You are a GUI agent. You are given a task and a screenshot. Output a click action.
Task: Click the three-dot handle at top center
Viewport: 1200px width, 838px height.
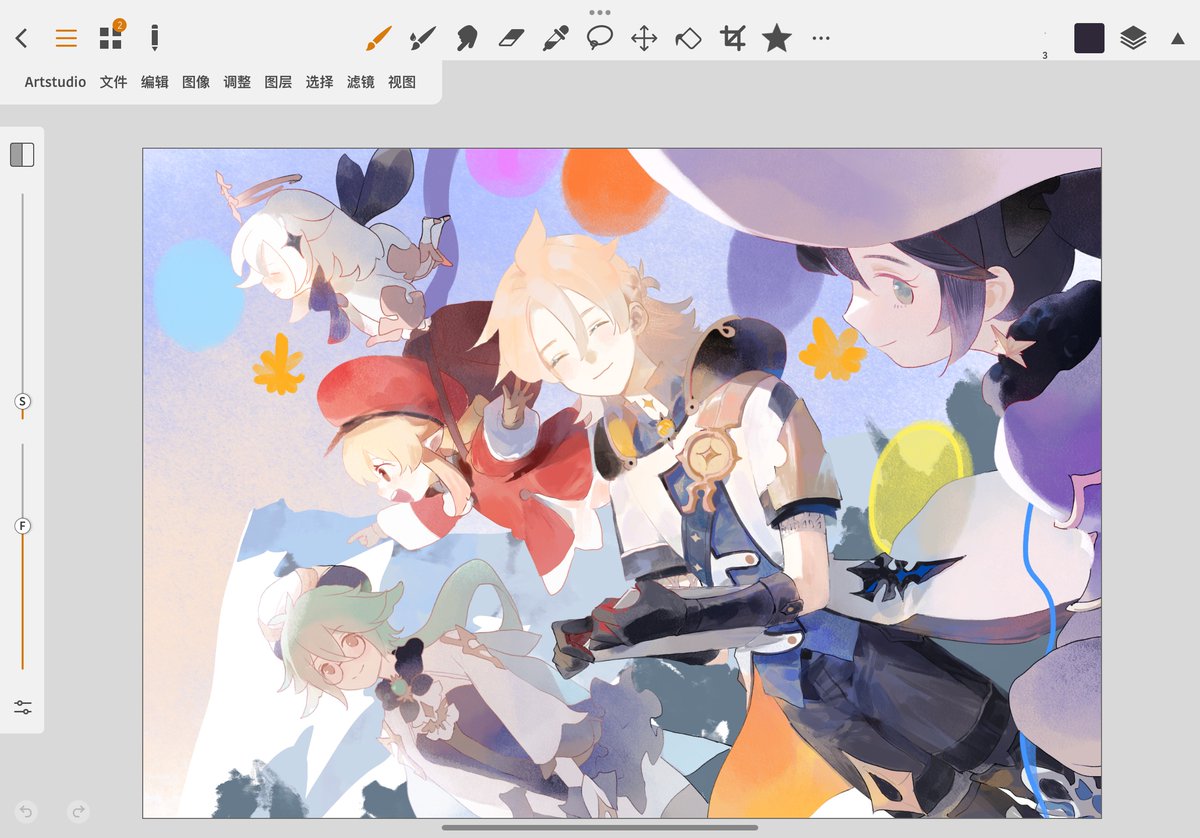[x=600, y=12]
